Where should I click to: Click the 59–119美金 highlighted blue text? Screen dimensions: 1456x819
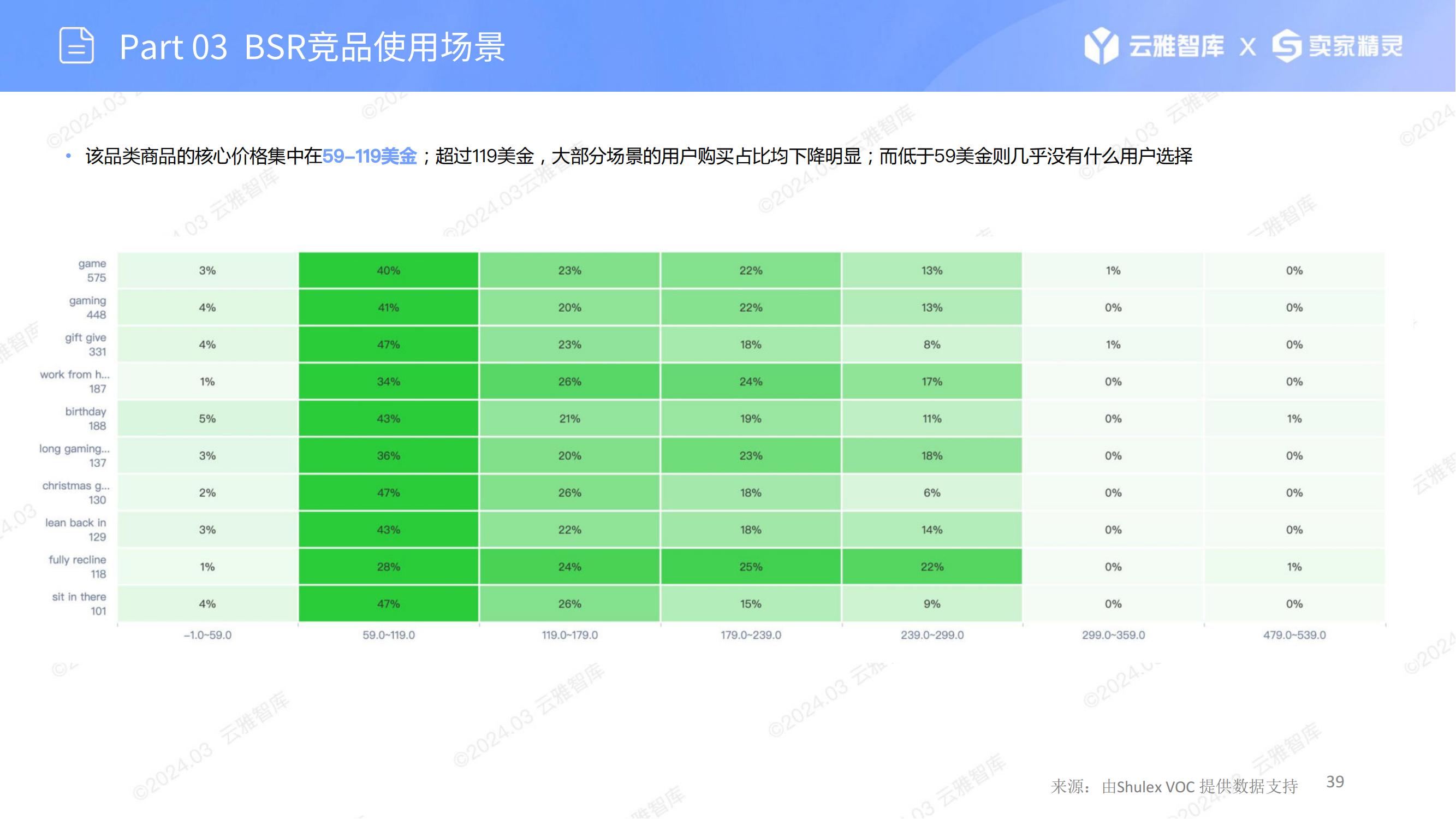pos(369,156)
